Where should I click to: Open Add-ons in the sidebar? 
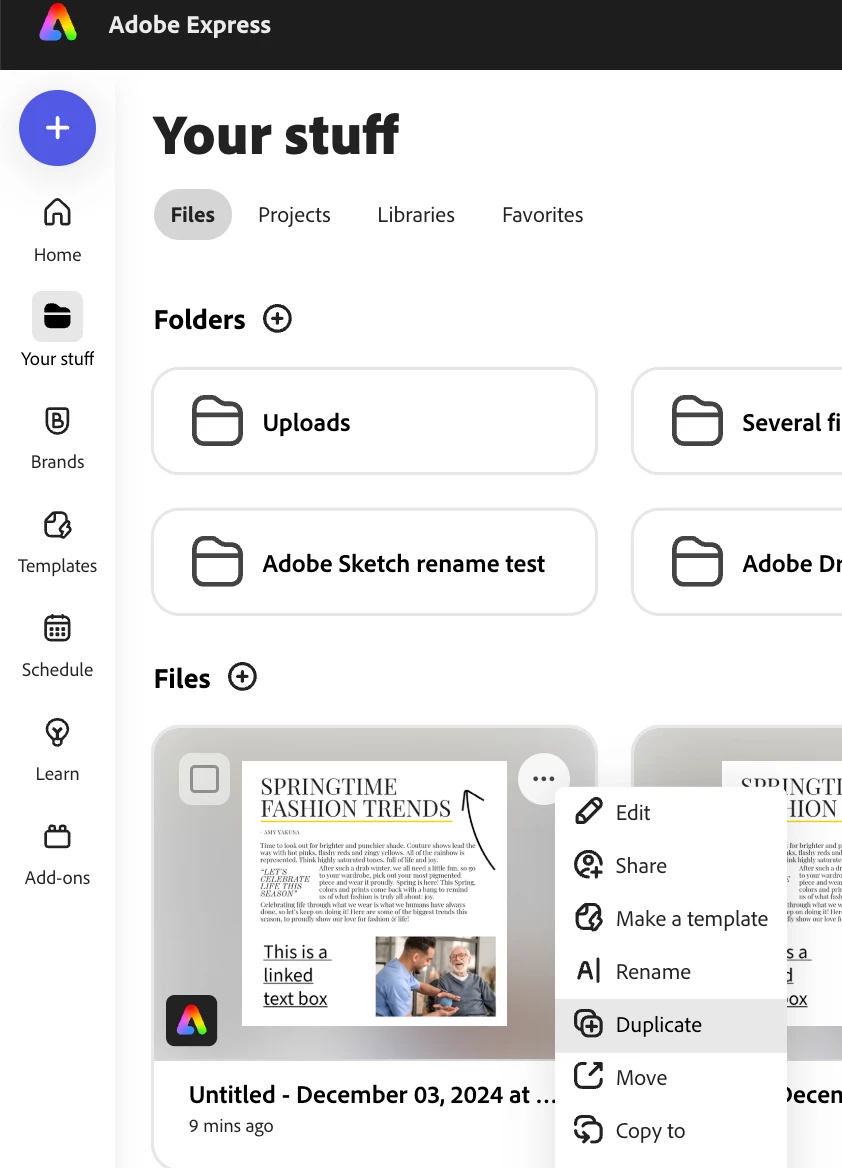(x=57, y=854)
